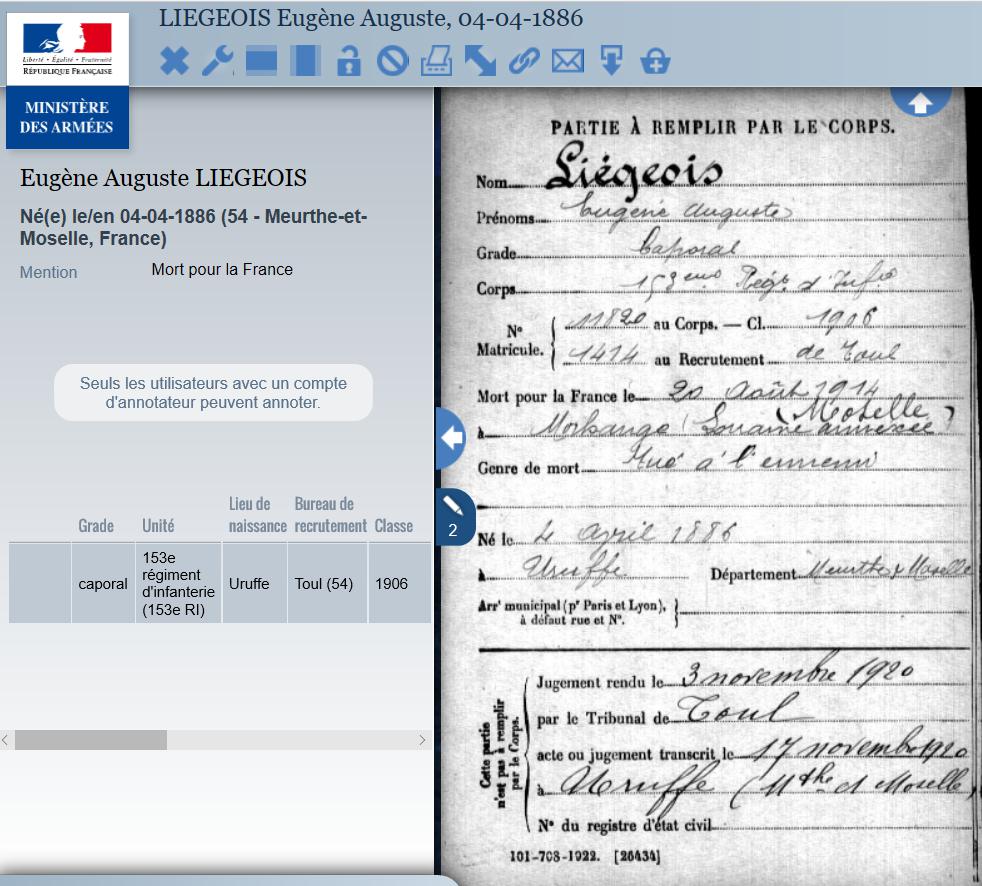Image resolution: width=982 pixels, height=886 pixels.
Task: Select the horizontal layout rectangle icon
Action: [261, 61]
